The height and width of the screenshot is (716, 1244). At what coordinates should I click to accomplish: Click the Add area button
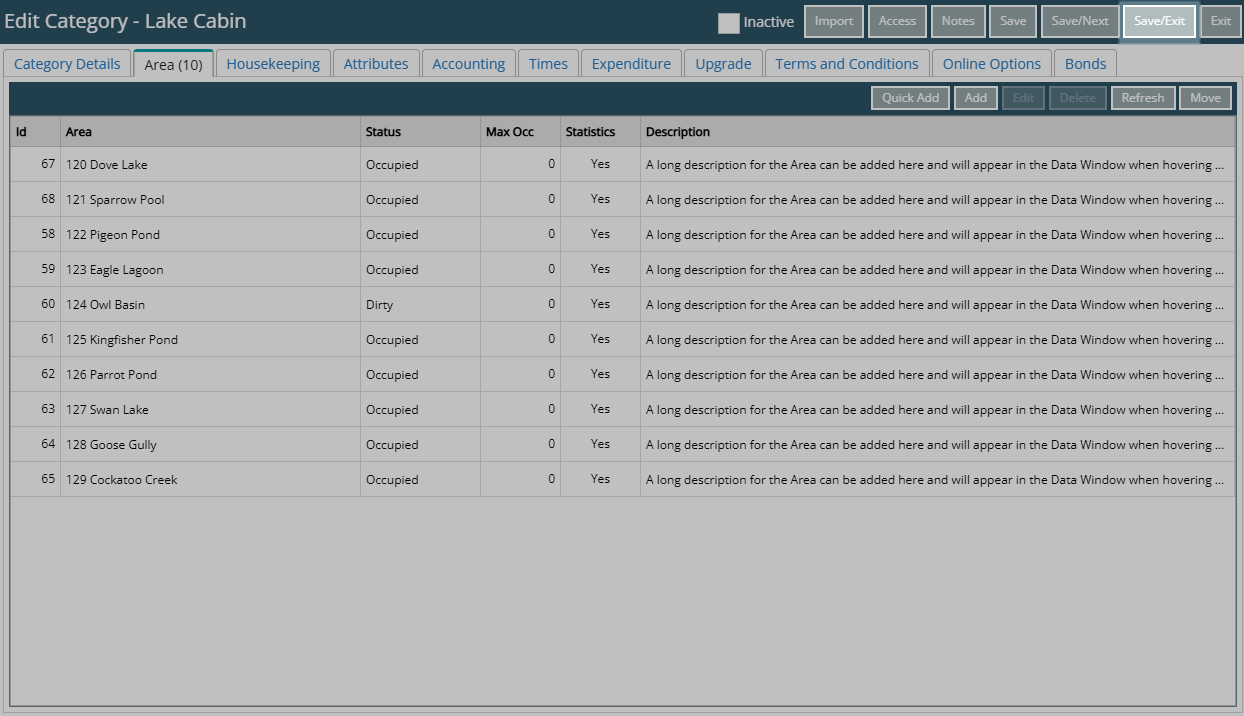pos(976,98)
